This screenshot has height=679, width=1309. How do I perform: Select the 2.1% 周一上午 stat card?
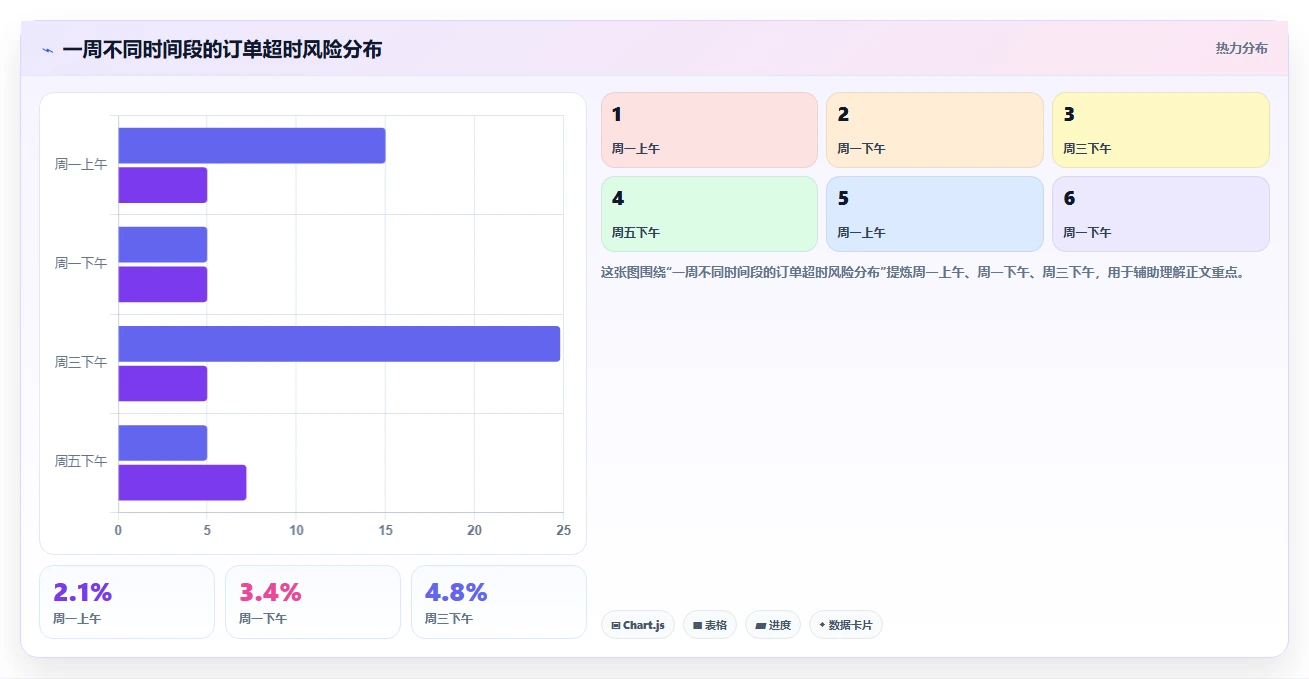tap(127, 602)
